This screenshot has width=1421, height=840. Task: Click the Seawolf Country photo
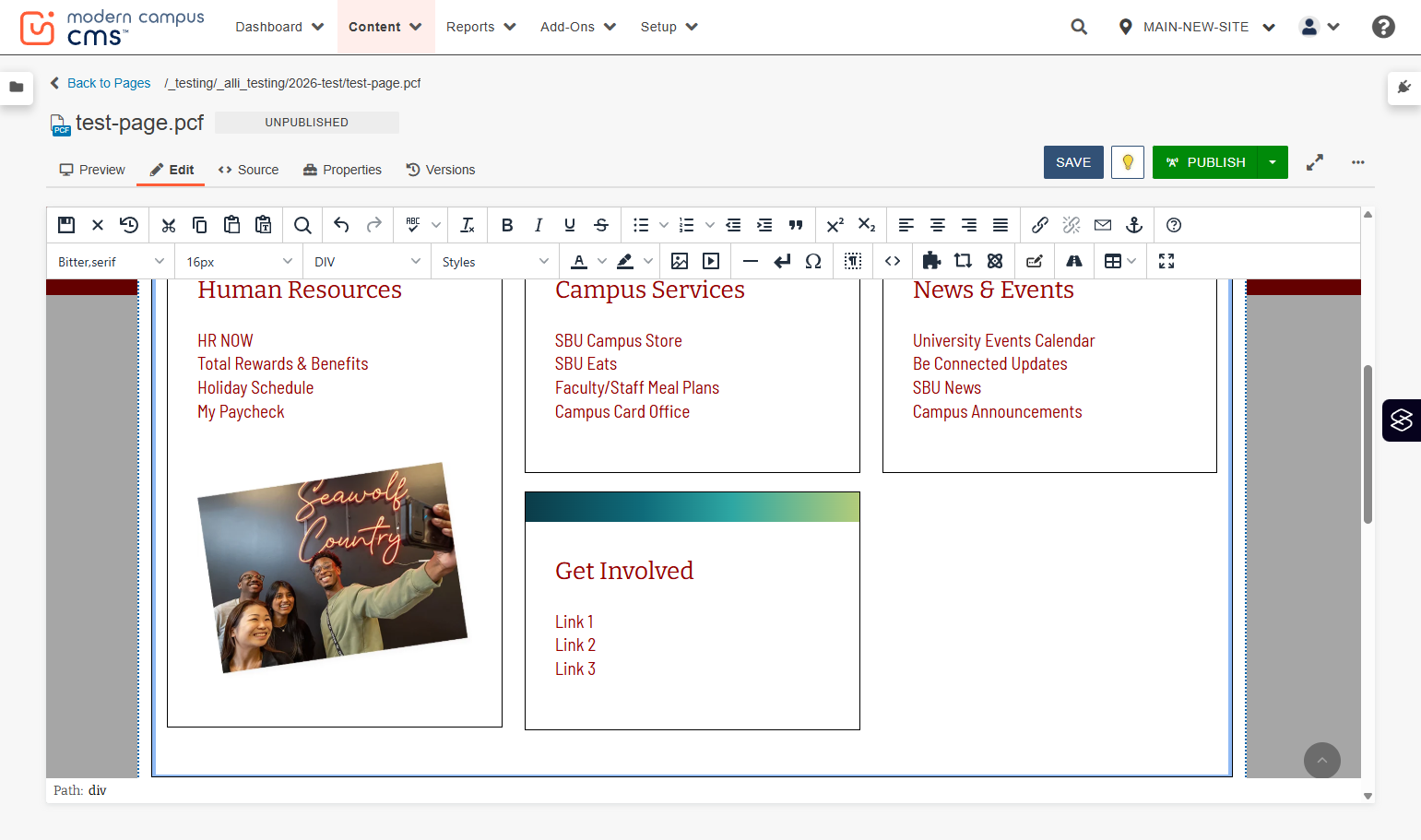click(333, 567)
